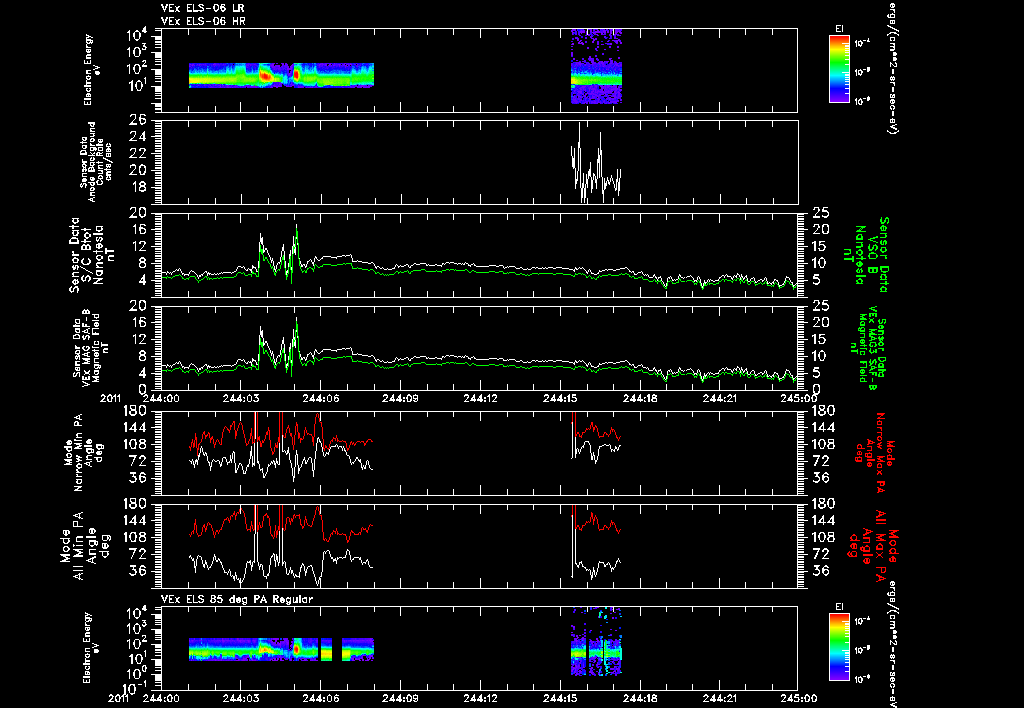The width and height of the screenshot is (1024, 708).
Task: Click the 'VEx ELS-06 LR' title text
Action: click(x=203, y=8)
